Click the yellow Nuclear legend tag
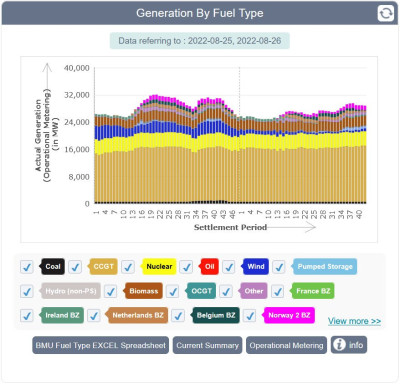Viewport: 400px width, 385px height. point(158,267)
